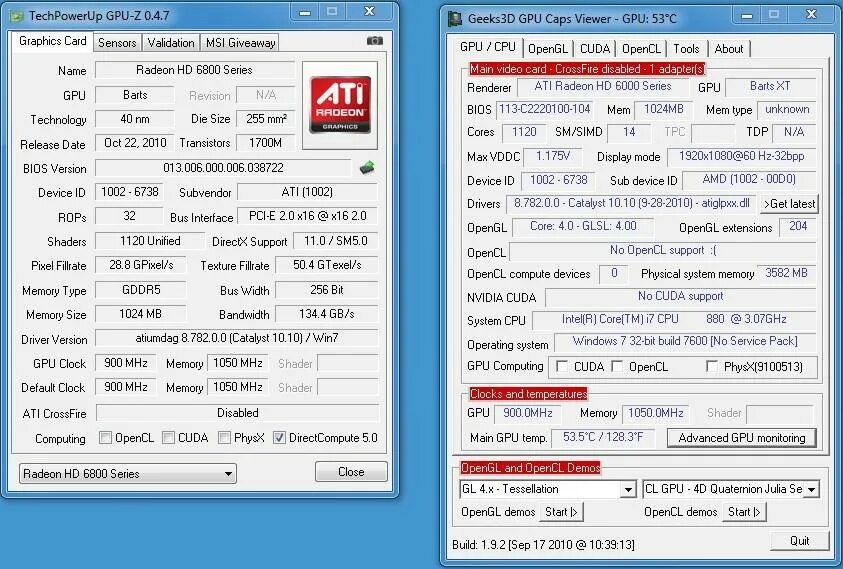Viewport: 843px width, 569px height.
Task: Click the OpenGL extensions 204 value
Action: (798, 226)
